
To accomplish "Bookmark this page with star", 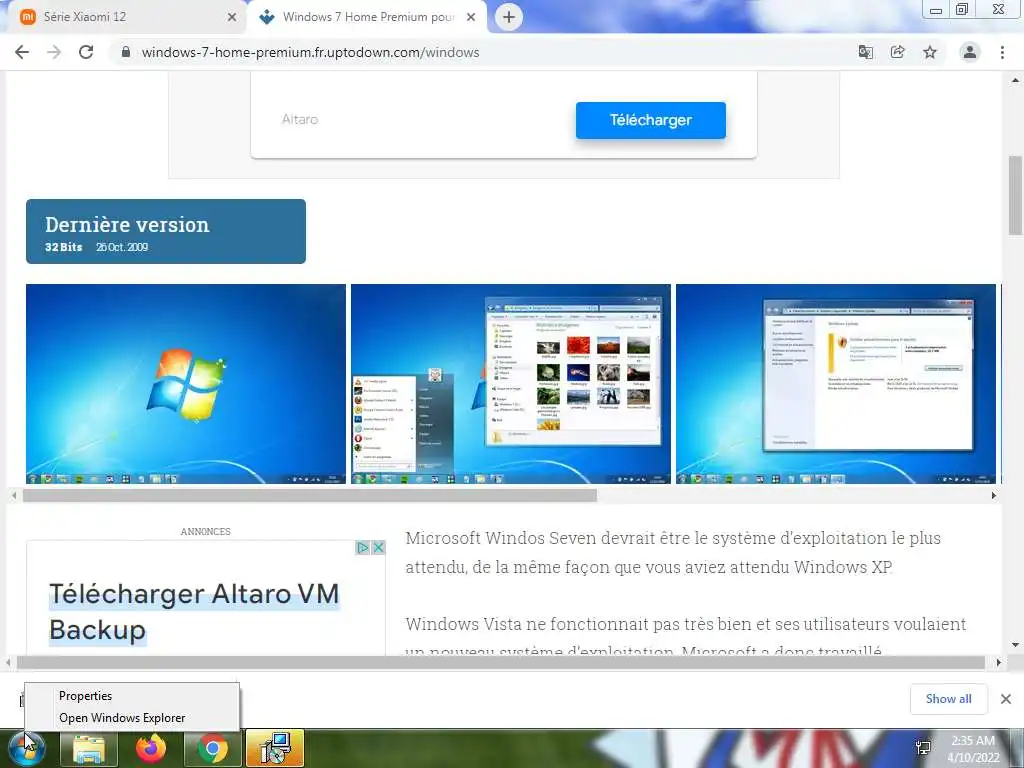I will click(930, 52).
